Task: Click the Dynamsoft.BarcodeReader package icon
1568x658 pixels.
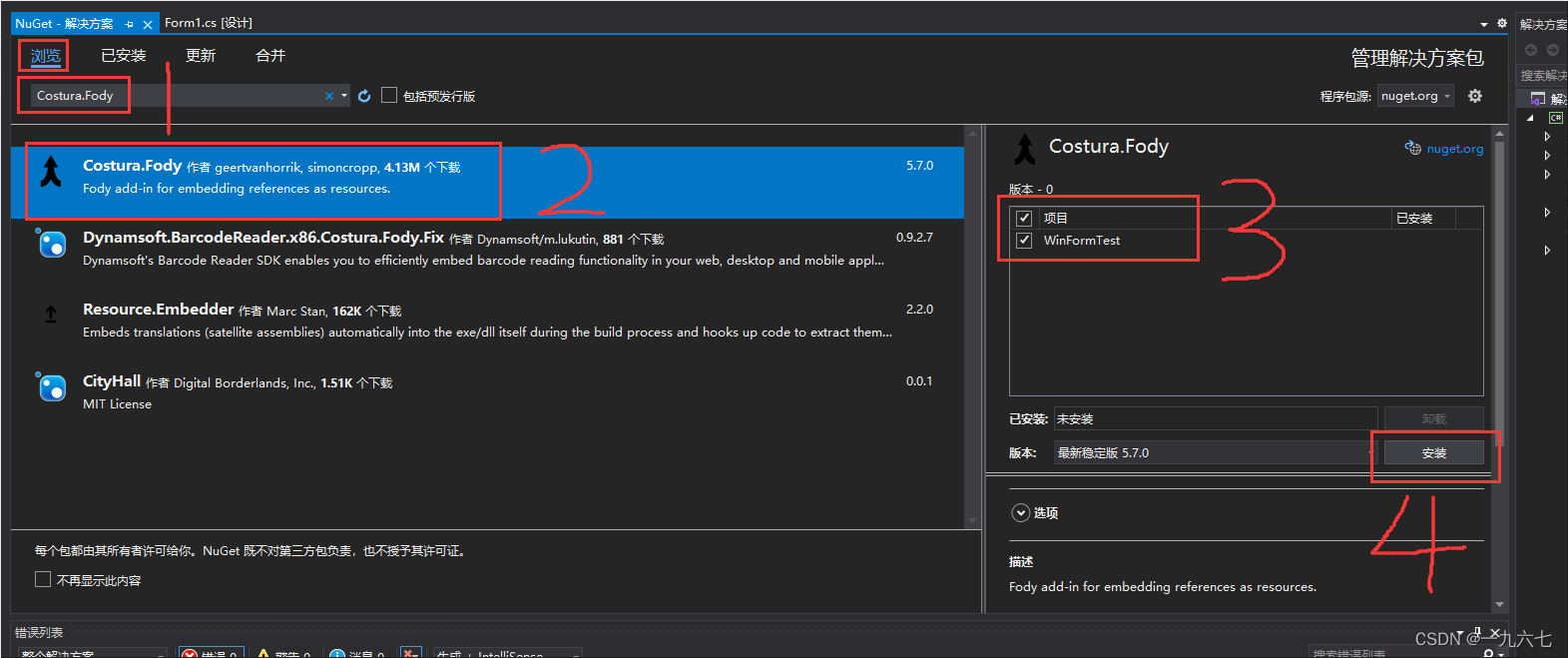Action: pyautogui.click(x=51, y=243)
